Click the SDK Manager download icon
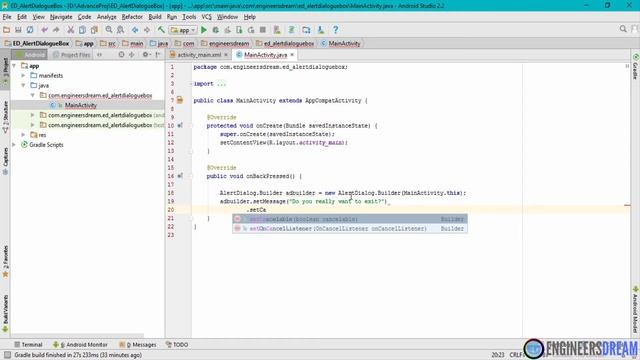Viewport: 640px width, 360px height. pos(321,30)
